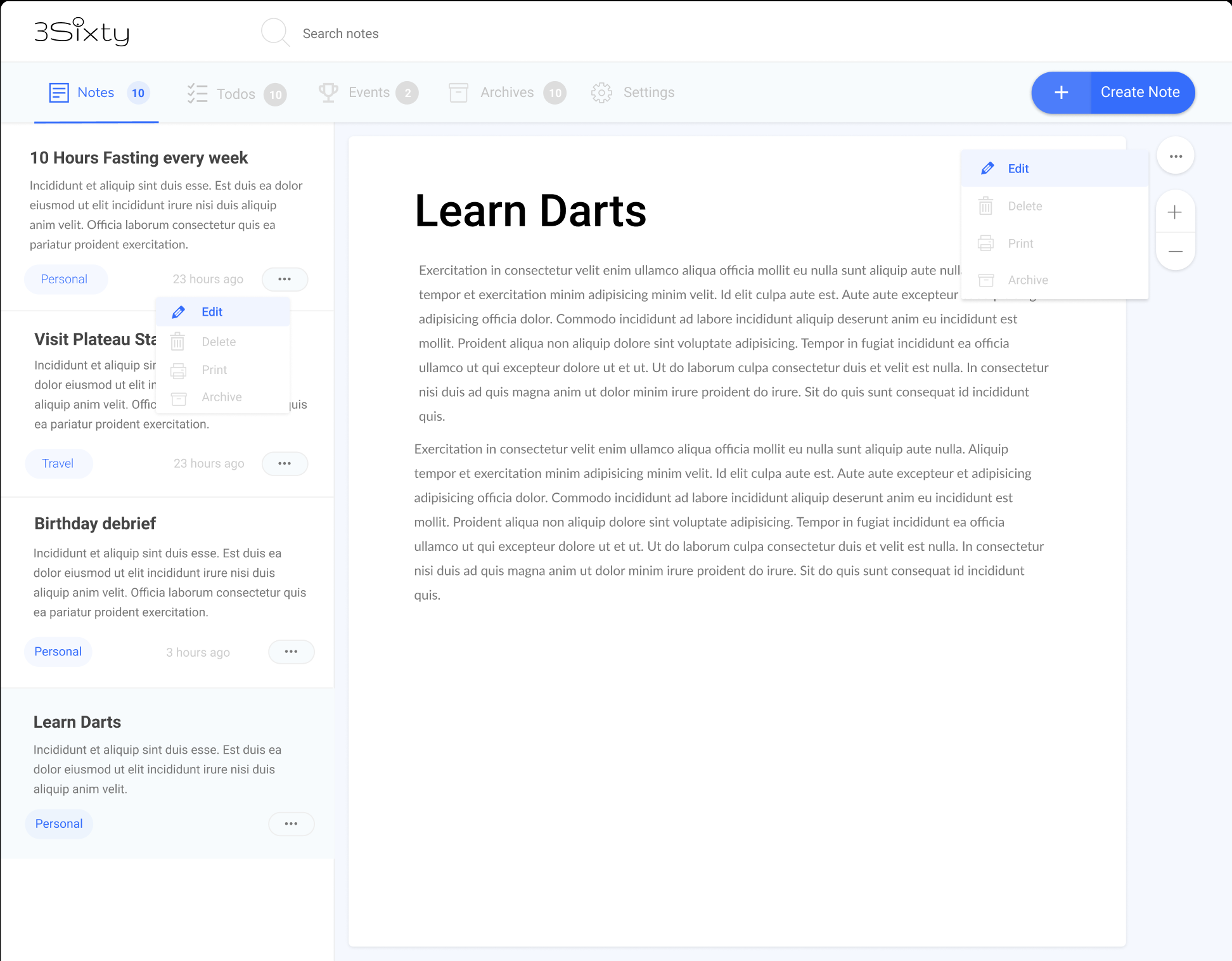The image size is (1232, 961).
Task: Open options menu for Birthday debrief note
Action: pos(291,652)
